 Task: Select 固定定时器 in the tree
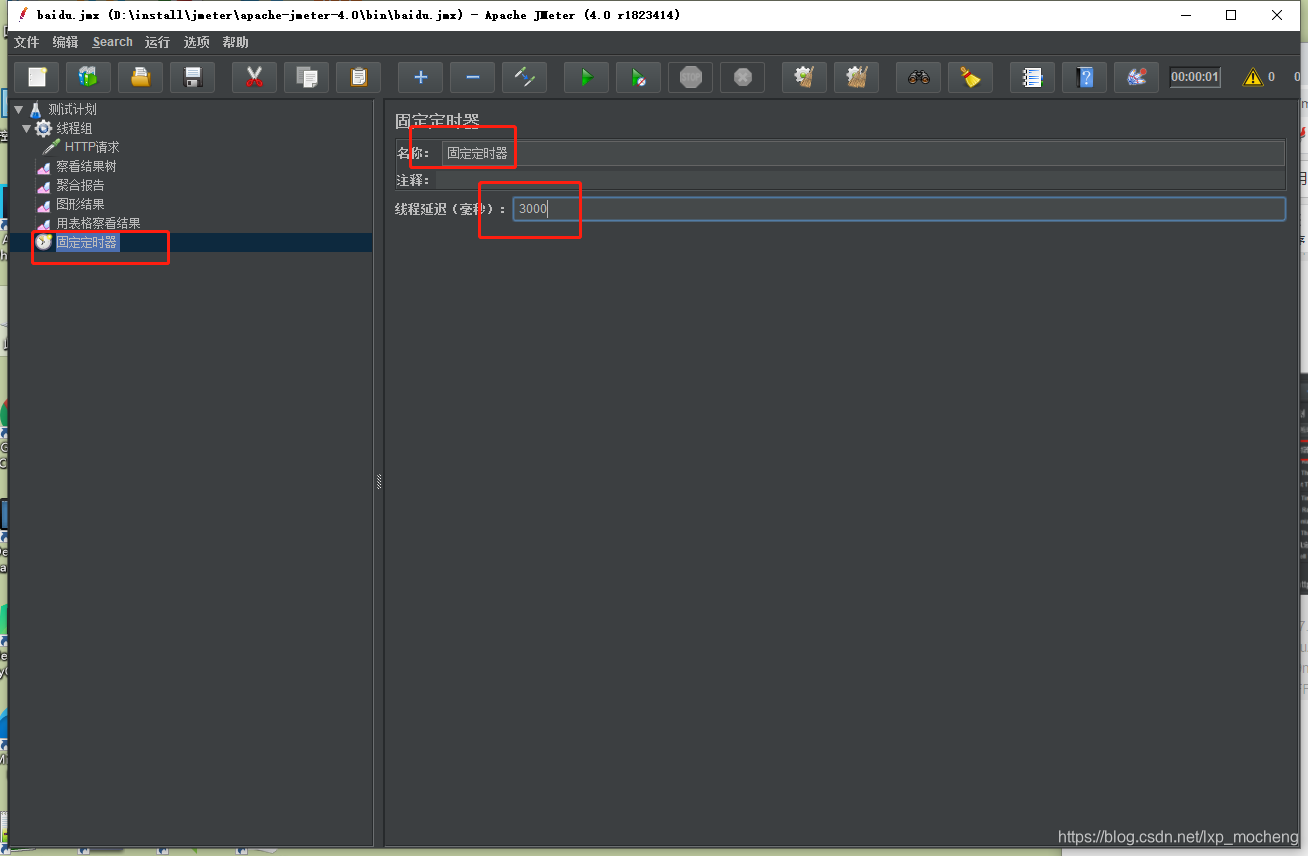pyautogui.click(x=87, y=242)
